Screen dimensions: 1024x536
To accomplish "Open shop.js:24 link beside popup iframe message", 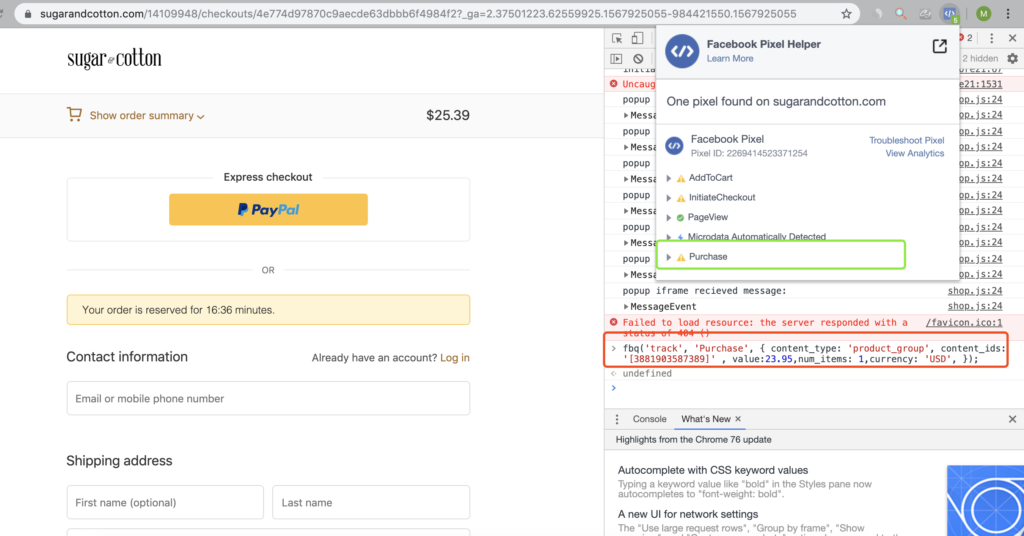I will [975, 291].
